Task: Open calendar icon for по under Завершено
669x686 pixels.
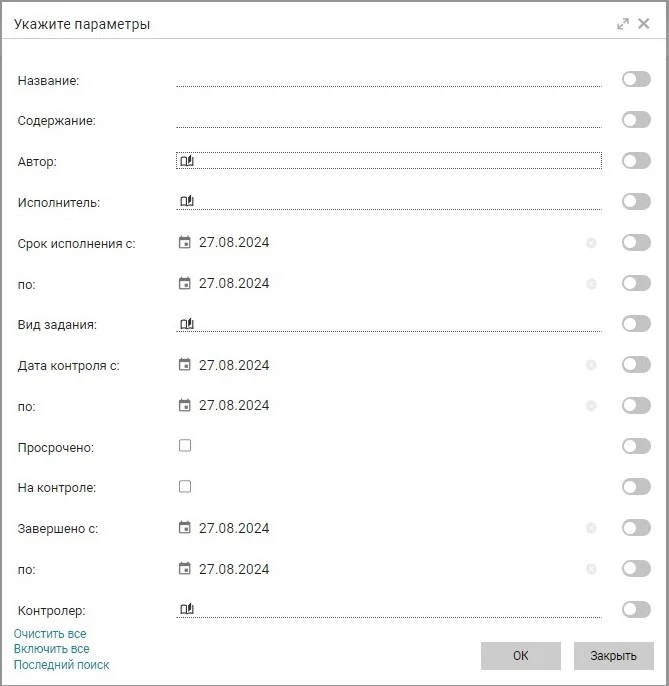Action: click(185, 568)
